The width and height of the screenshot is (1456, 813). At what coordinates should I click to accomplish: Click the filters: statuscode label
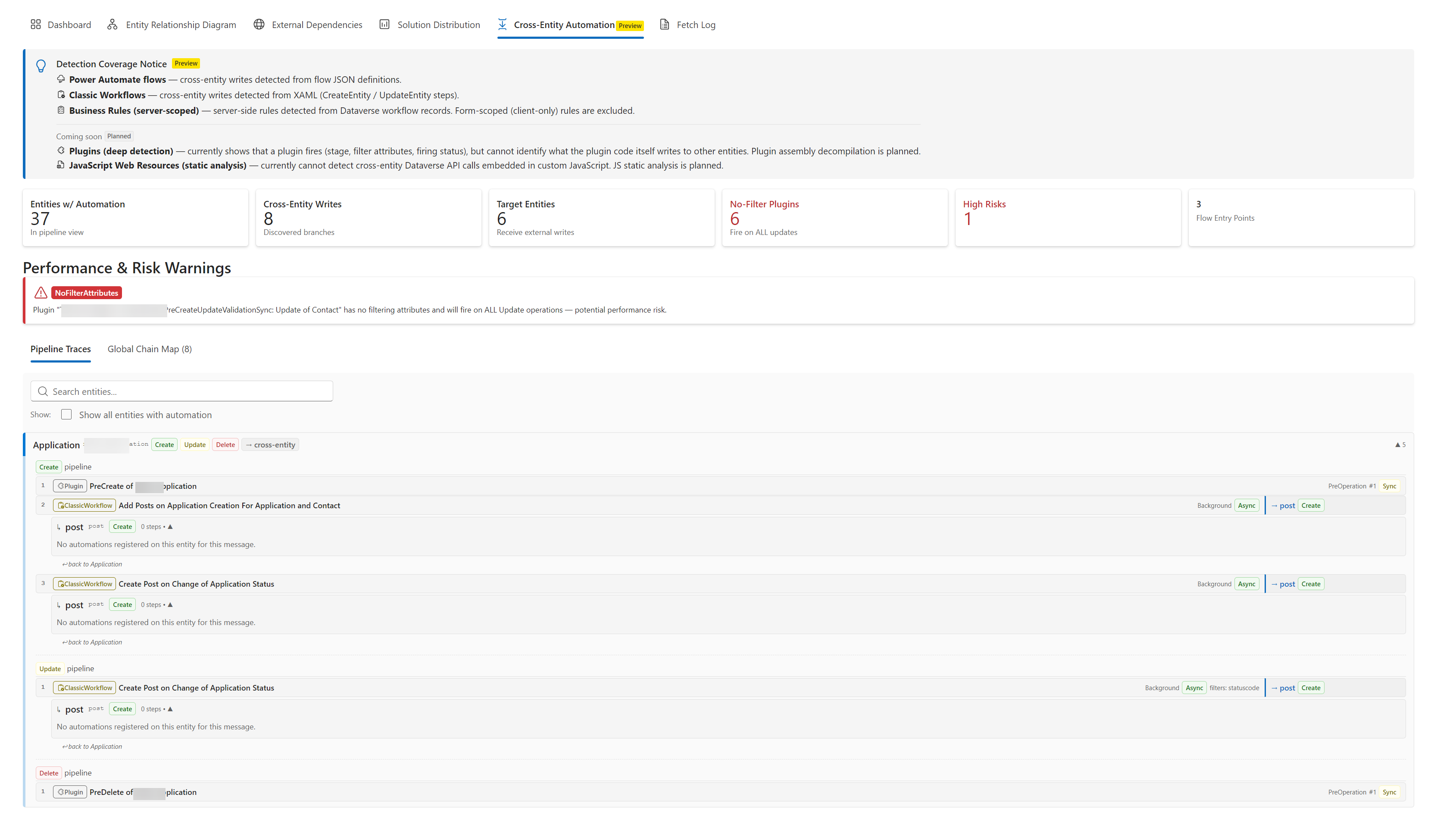(1234, 688)
